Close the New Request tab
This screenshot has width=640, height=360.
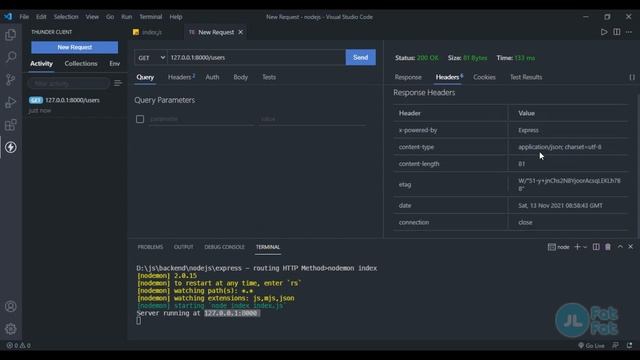point(241,32)
